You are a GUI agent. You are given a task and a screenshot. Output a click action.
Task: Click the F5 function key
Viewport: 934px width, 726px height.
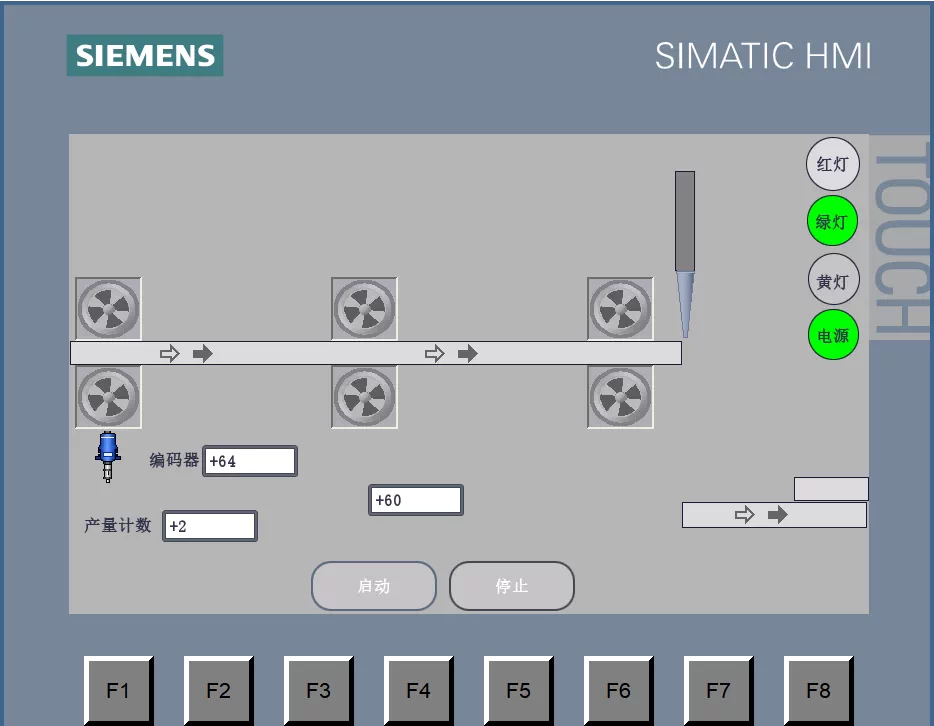[519, 690]
